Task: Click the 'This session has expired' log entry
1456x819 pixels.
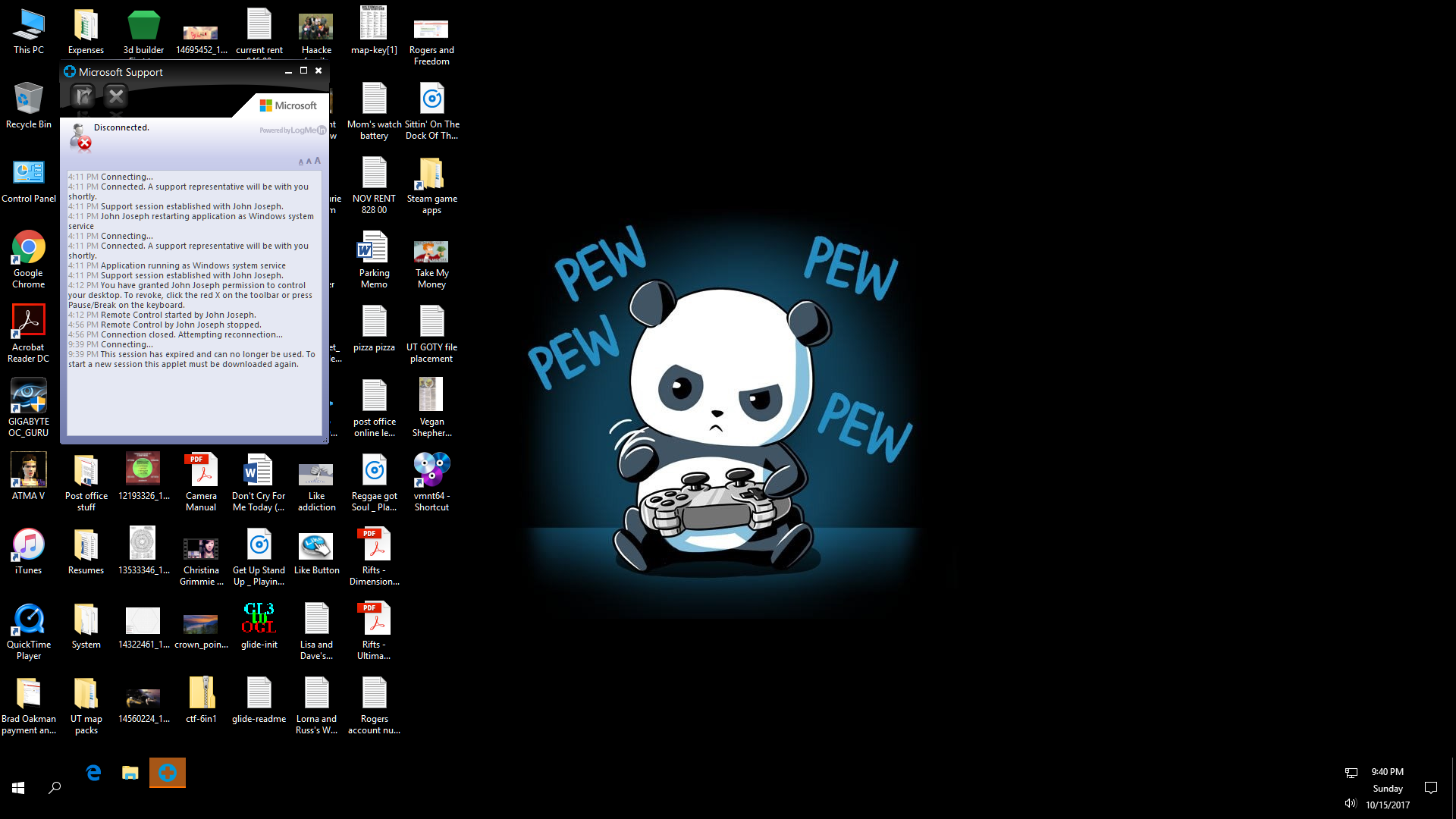Action: click(x=191, y=359)
